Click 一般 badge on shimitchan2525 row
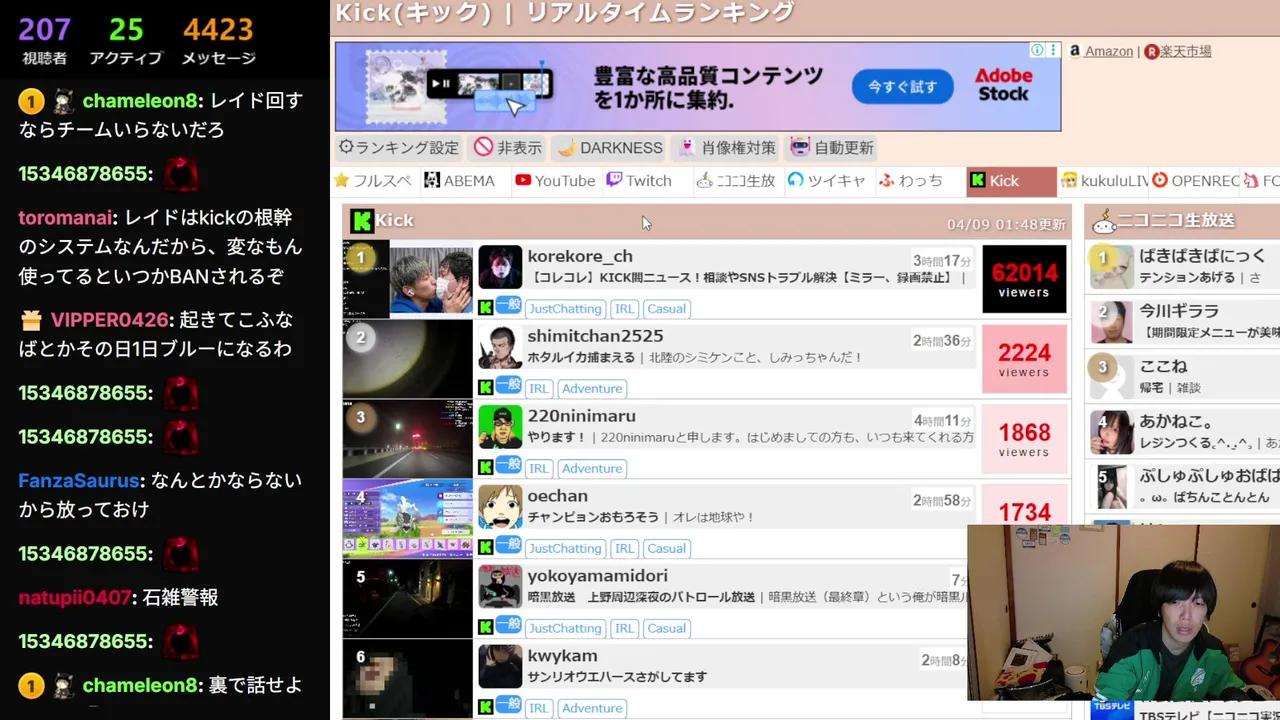1280x720 pixels. coord(508,385)
